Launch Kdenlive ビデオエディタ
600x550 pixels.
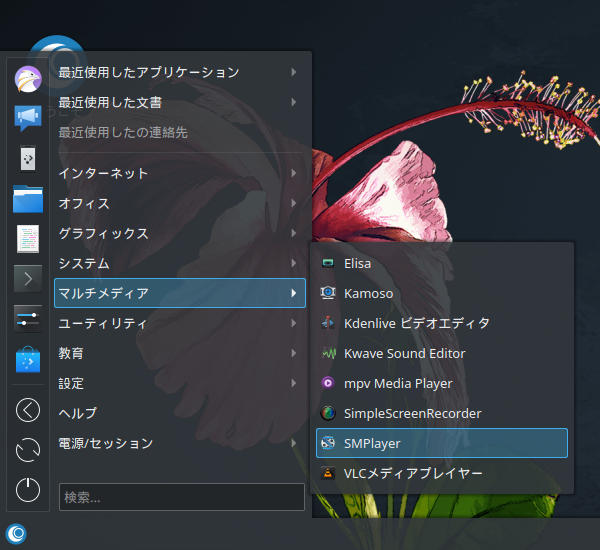tap(442, 323)
